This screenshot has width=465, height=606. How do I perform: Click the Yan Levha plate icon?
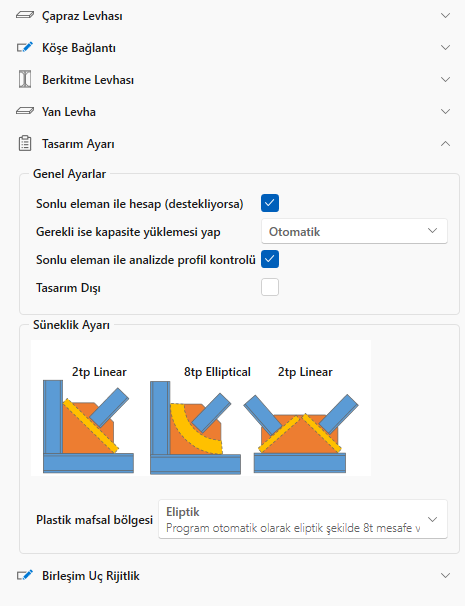tap(25, 111)
